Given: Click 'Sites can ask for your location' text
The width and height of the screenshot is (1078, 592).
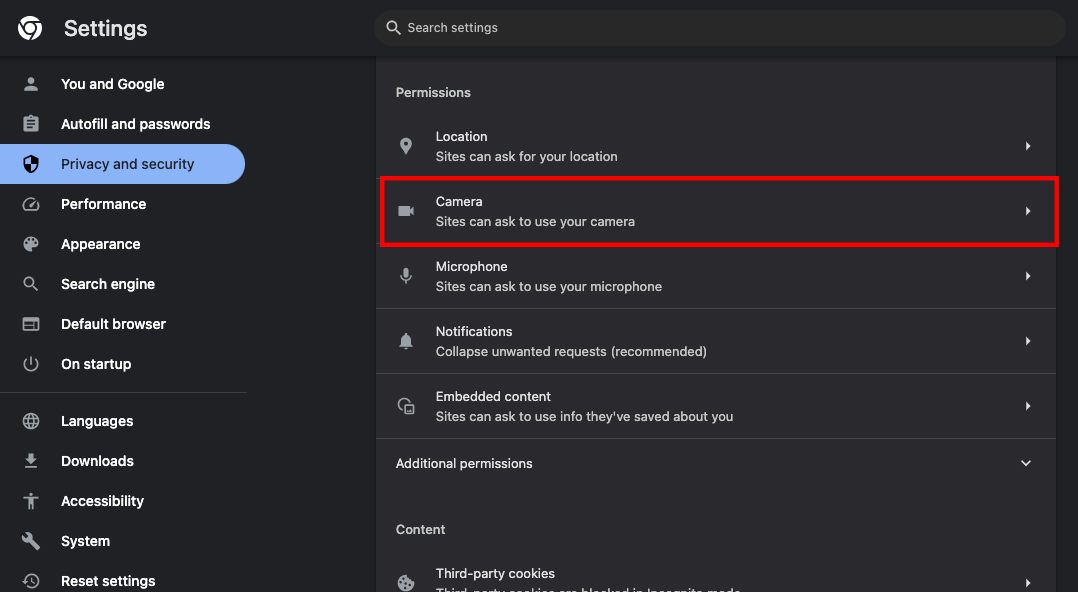Looking at the screenshot, I should tap(527, 157).
